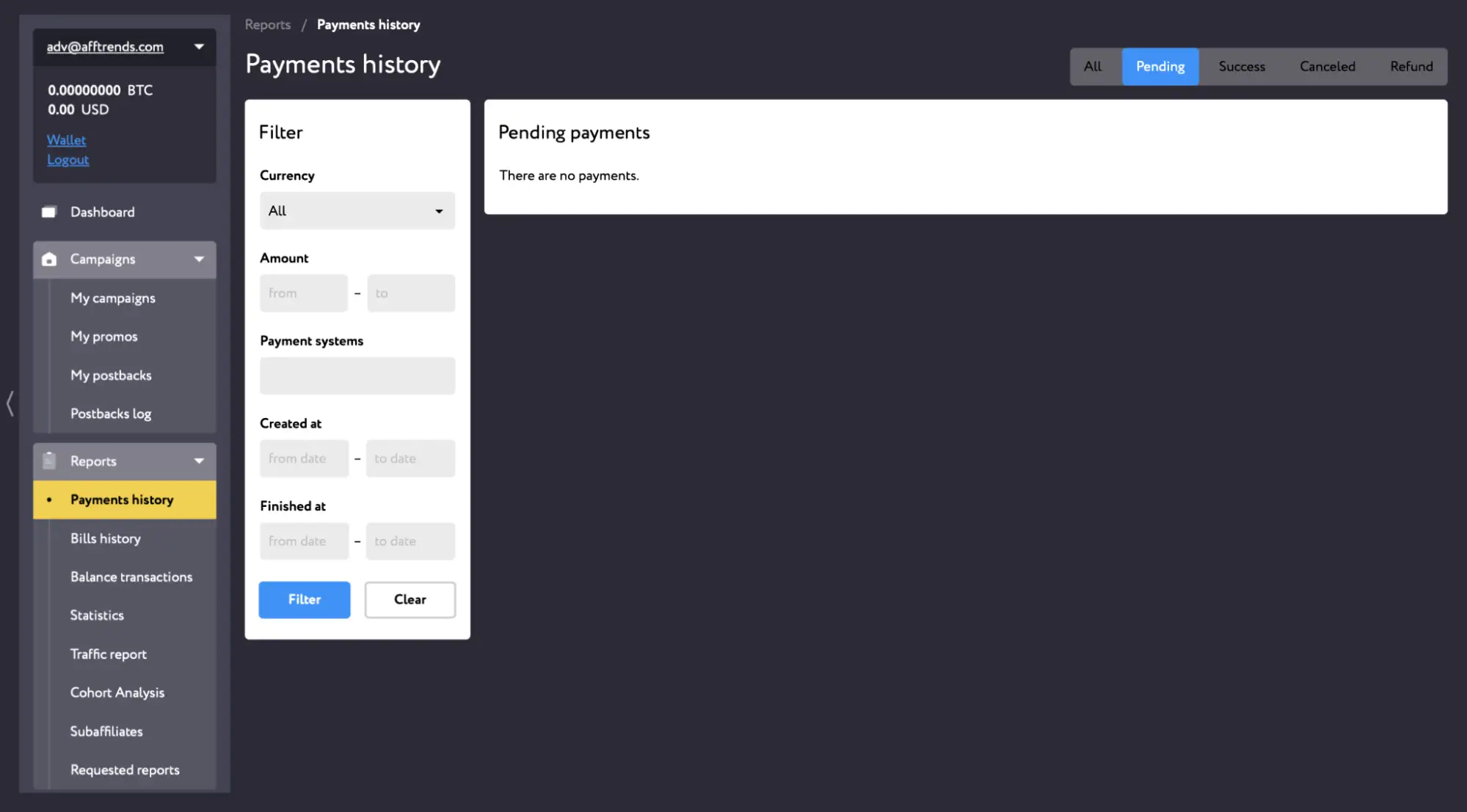This screenshot has width=1467, height=812.
Task: View the Postbacks log
Action: (x=111, y=414)
